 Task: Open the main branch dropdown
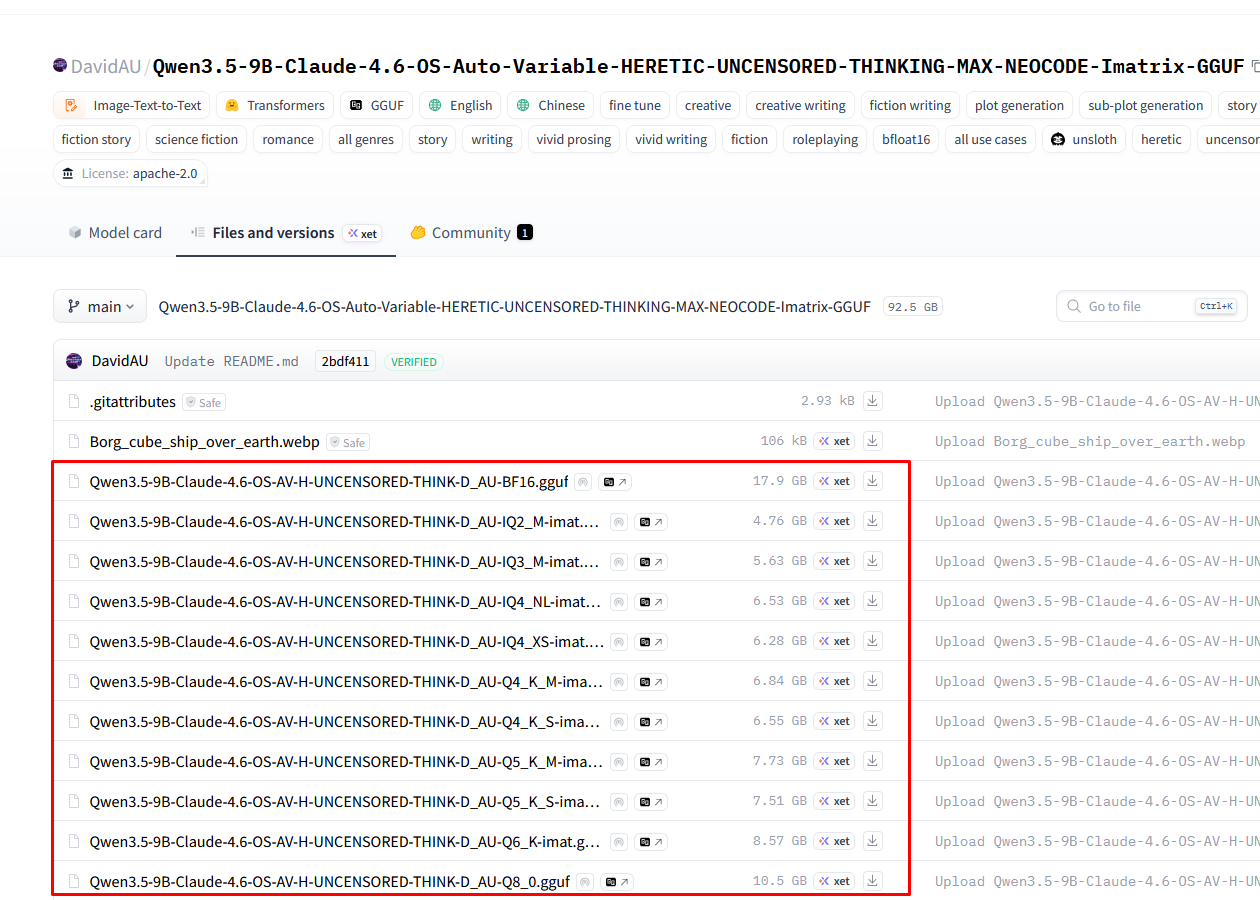click(x=100, y=307)
